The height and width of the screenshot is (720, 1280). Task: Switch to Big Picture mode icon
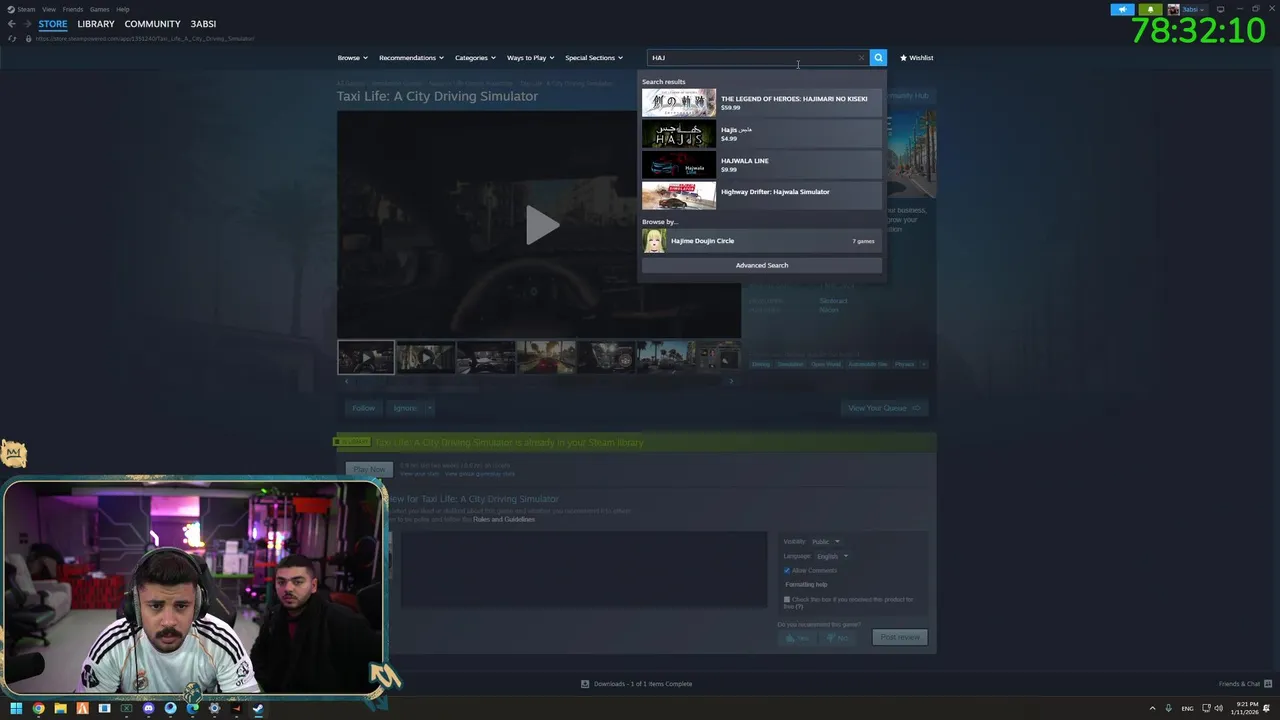(x=1220, y=9)
